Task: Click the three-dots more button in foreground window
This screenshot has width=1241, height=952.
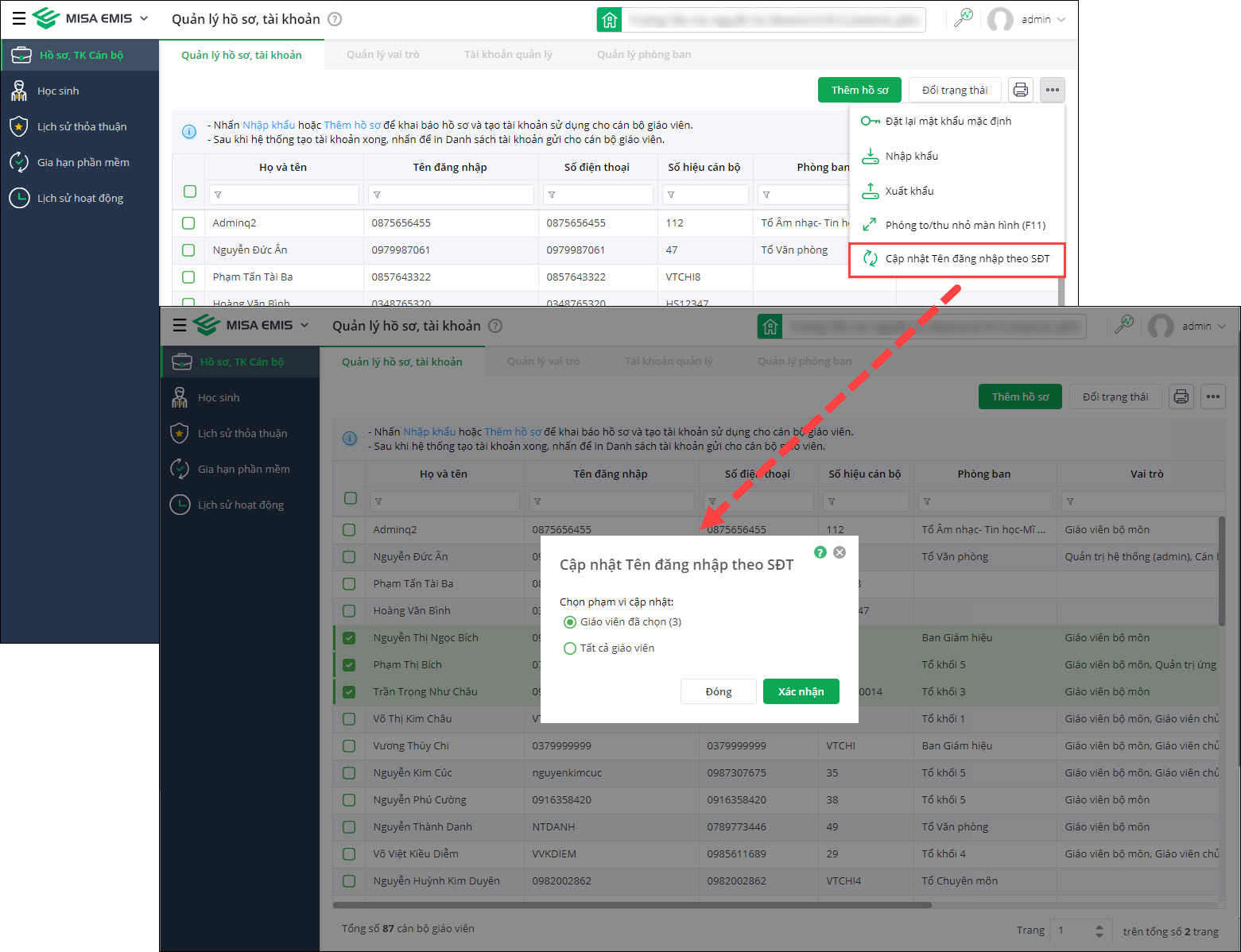Action: 1213,397
